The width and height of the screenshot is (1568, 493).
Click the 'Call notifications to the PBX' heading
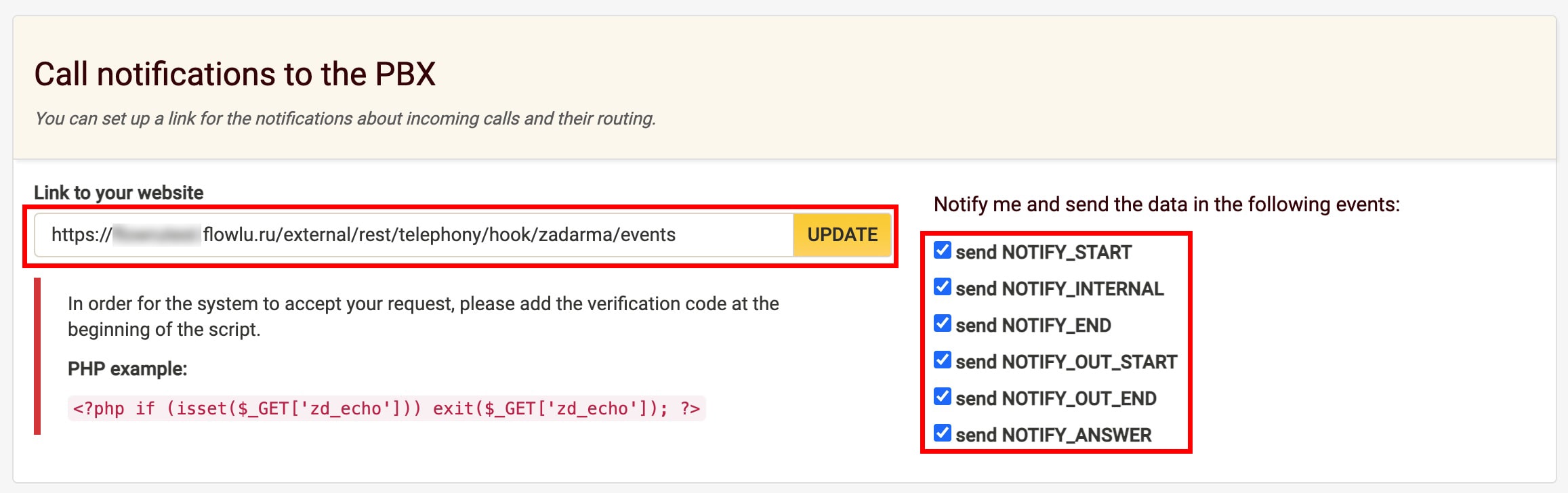point(234,74)
